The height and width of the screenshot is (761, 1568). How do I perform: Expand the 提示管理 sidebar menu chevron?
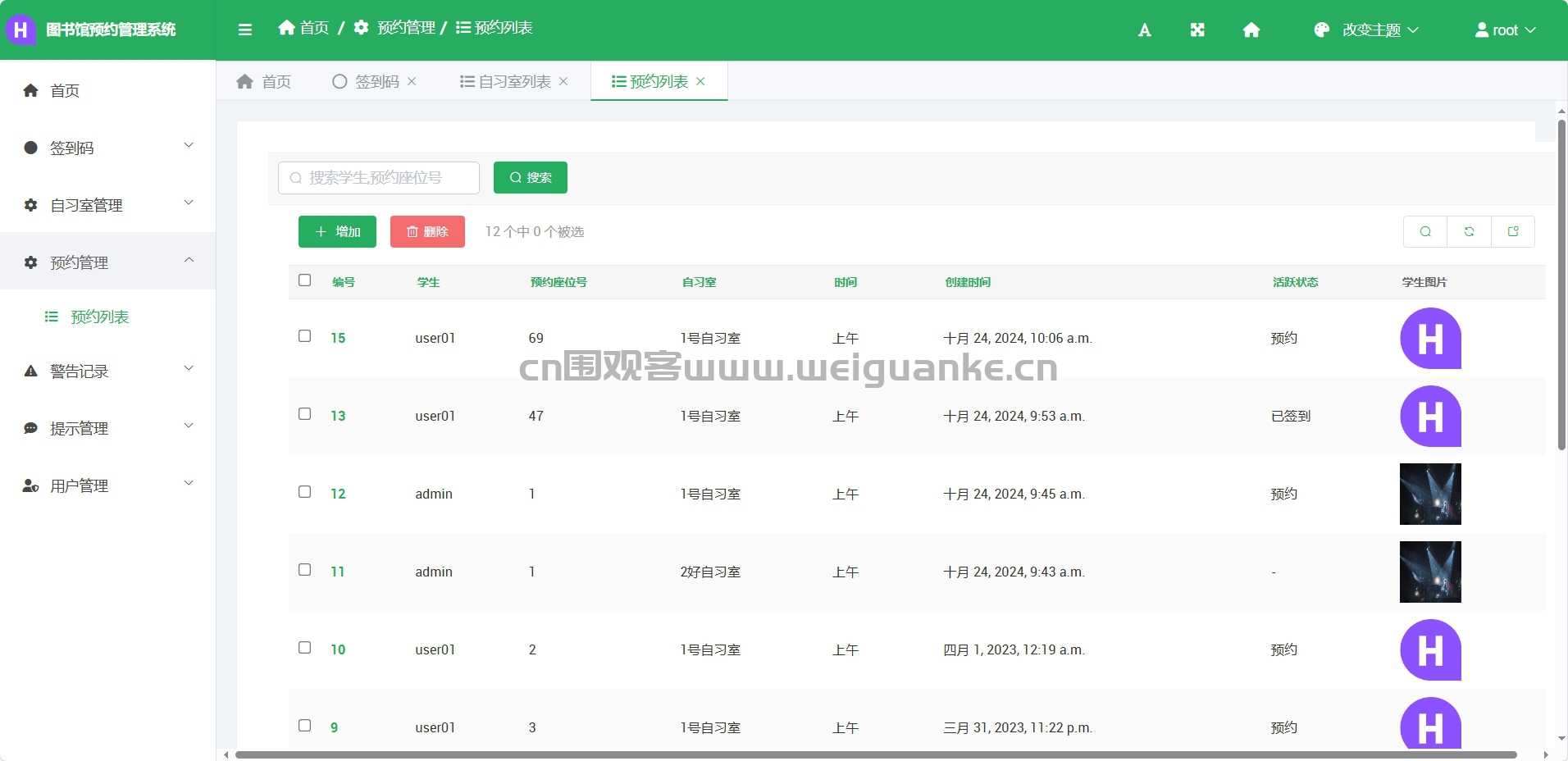tap(189, 426)
